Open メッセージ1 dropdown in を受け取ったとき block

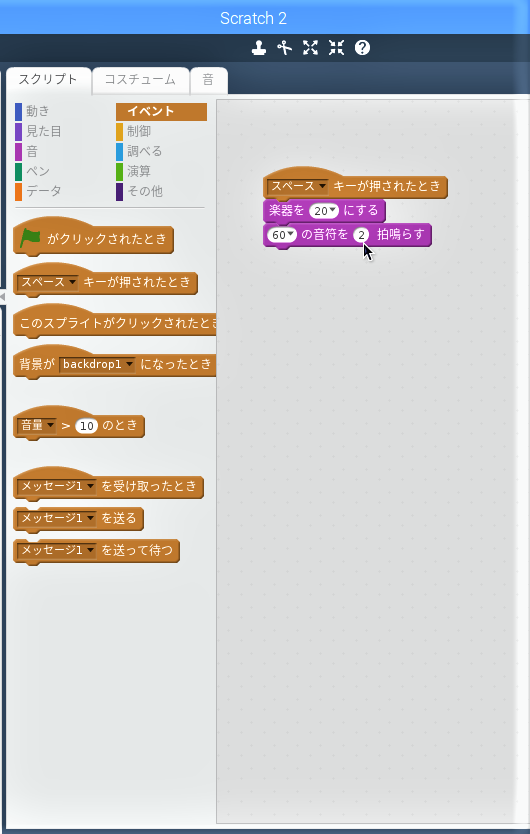pos(56,486)
